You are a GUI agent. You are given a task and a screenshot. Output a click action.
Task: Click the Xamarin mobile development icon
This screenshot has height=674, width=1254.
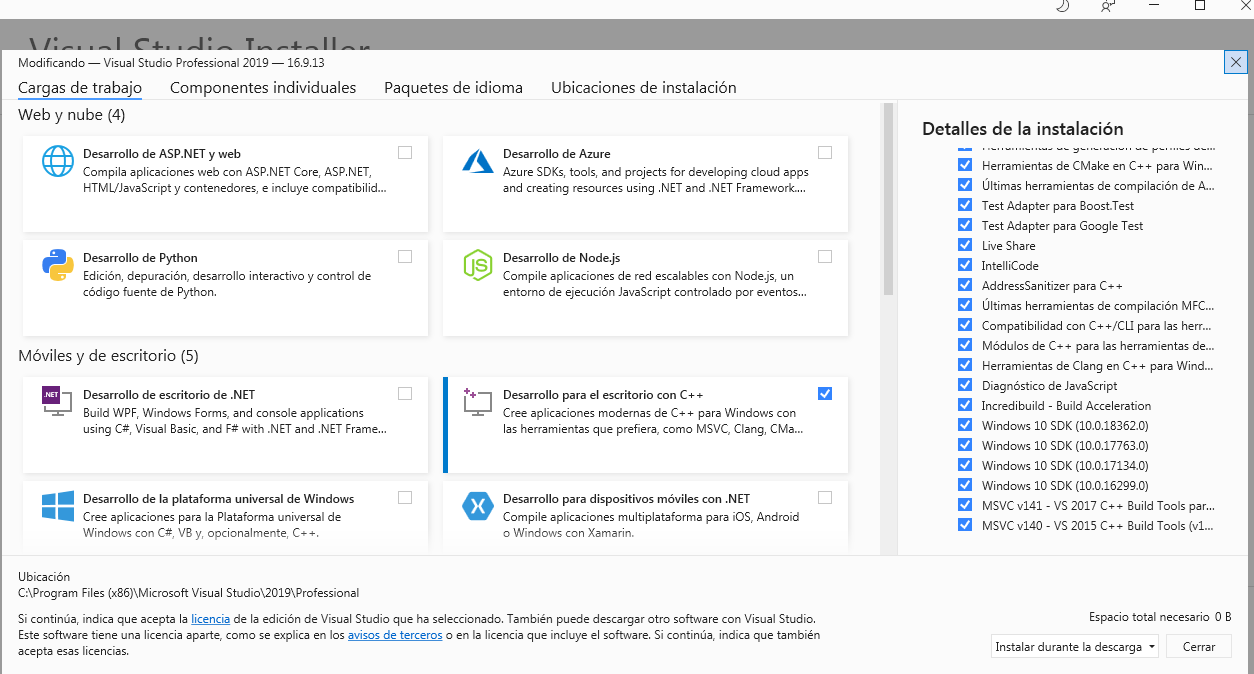[478, 506]
